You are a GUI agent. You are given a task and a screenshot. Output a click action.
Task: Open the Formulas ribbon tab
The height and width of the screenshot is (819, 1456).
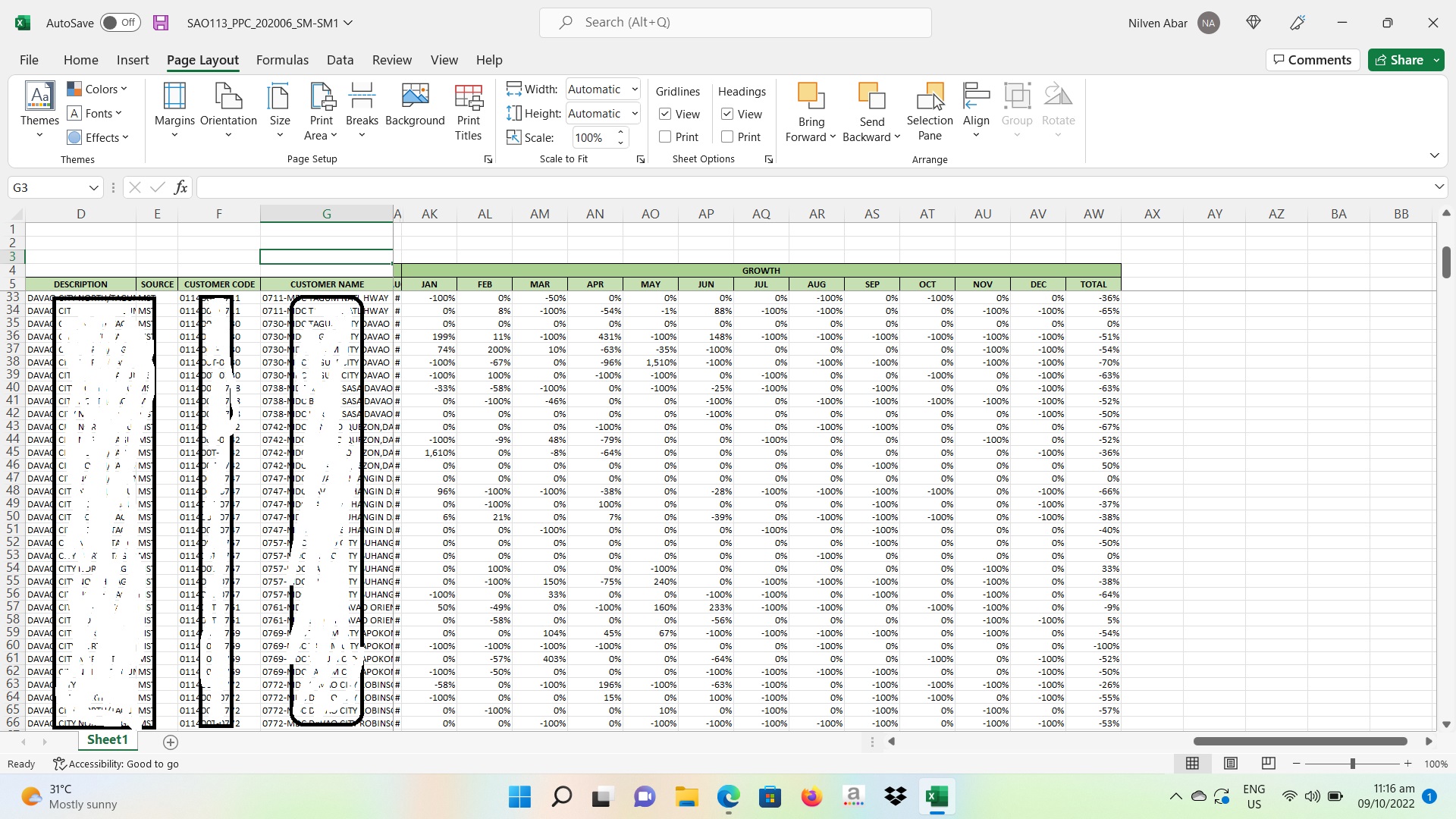(282, 60)
